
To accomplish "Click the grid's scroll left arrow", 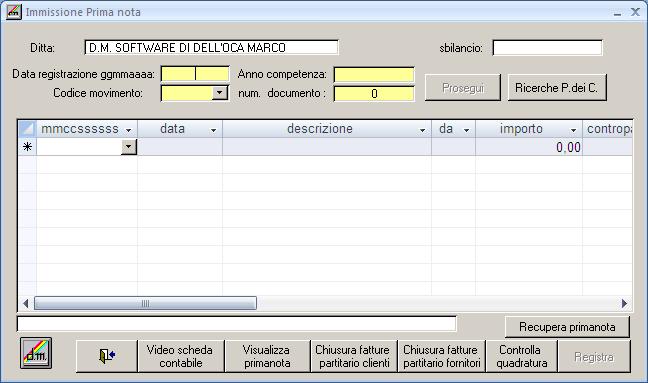I will (26, 303).
